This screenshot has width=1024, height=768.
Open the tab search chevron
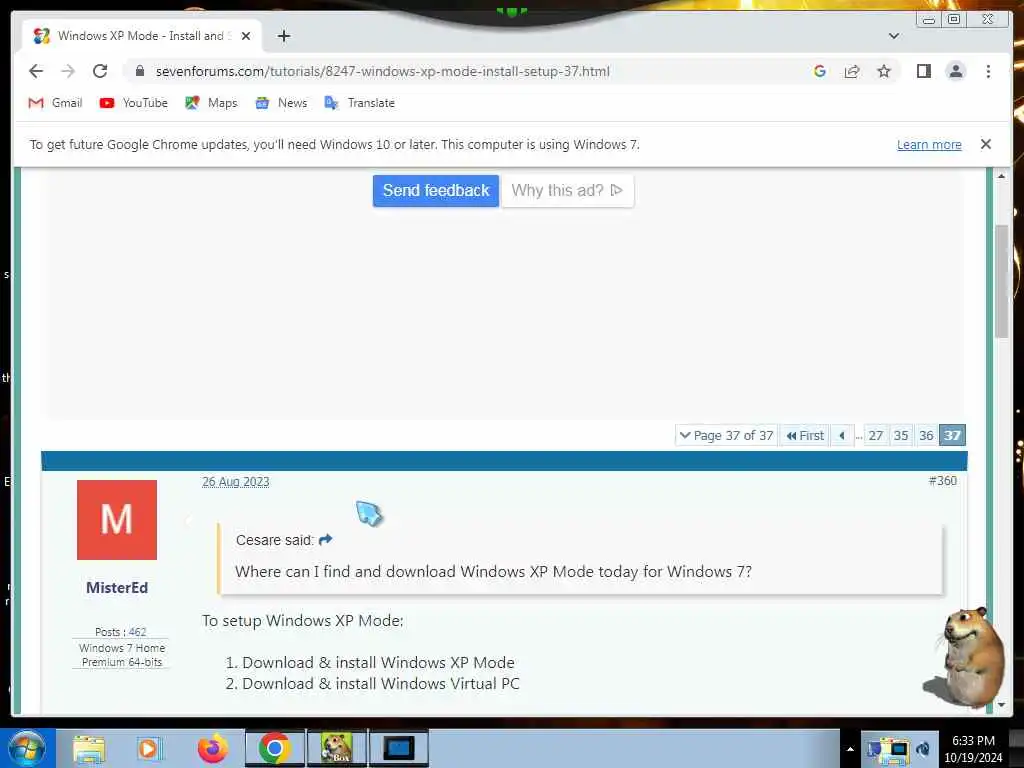coord(893,36)
